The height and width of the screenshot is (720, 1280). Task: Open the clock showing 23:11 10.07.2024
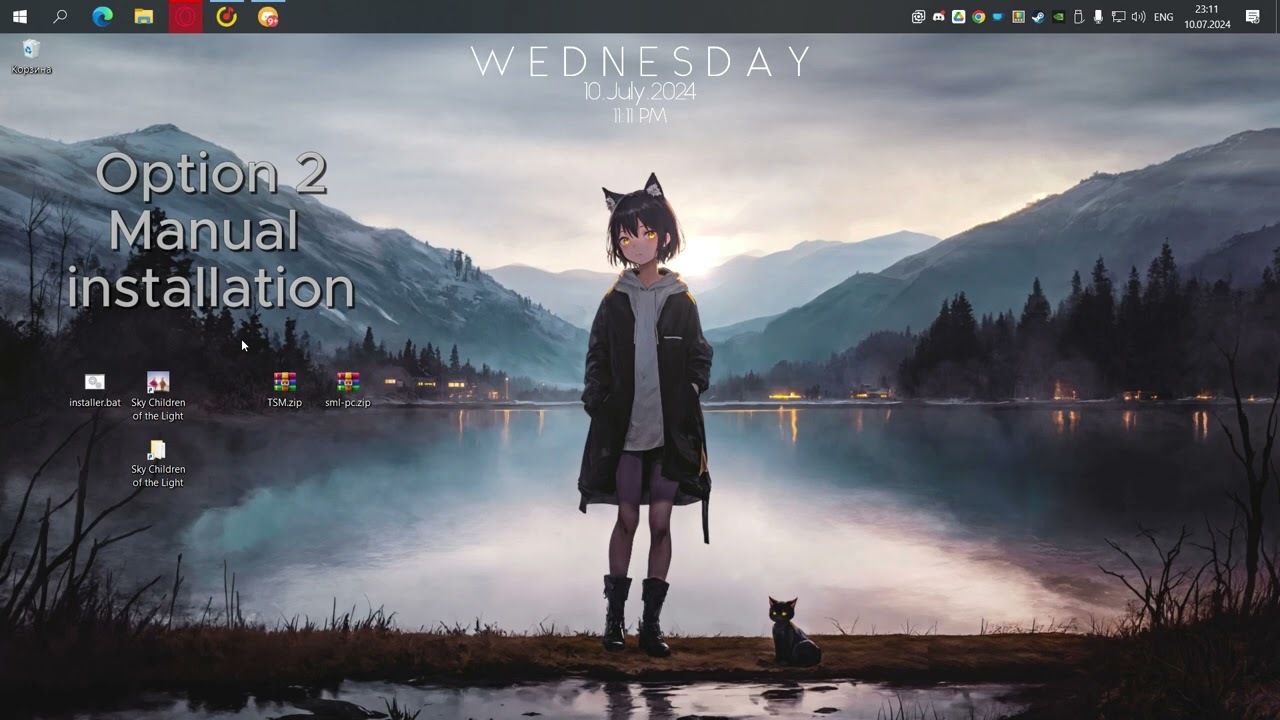click(x=1207, y=17)
